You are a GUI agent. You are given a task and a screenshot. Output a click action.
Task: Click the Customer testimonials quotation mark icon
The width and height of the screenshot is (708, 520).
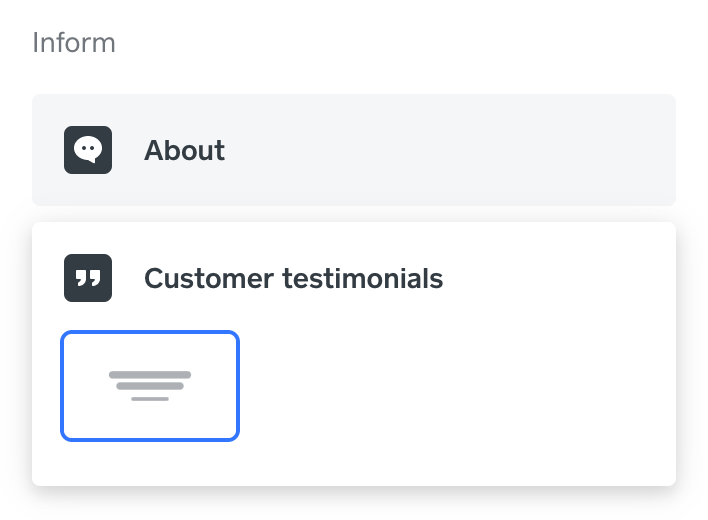click(x=88, y=278)
